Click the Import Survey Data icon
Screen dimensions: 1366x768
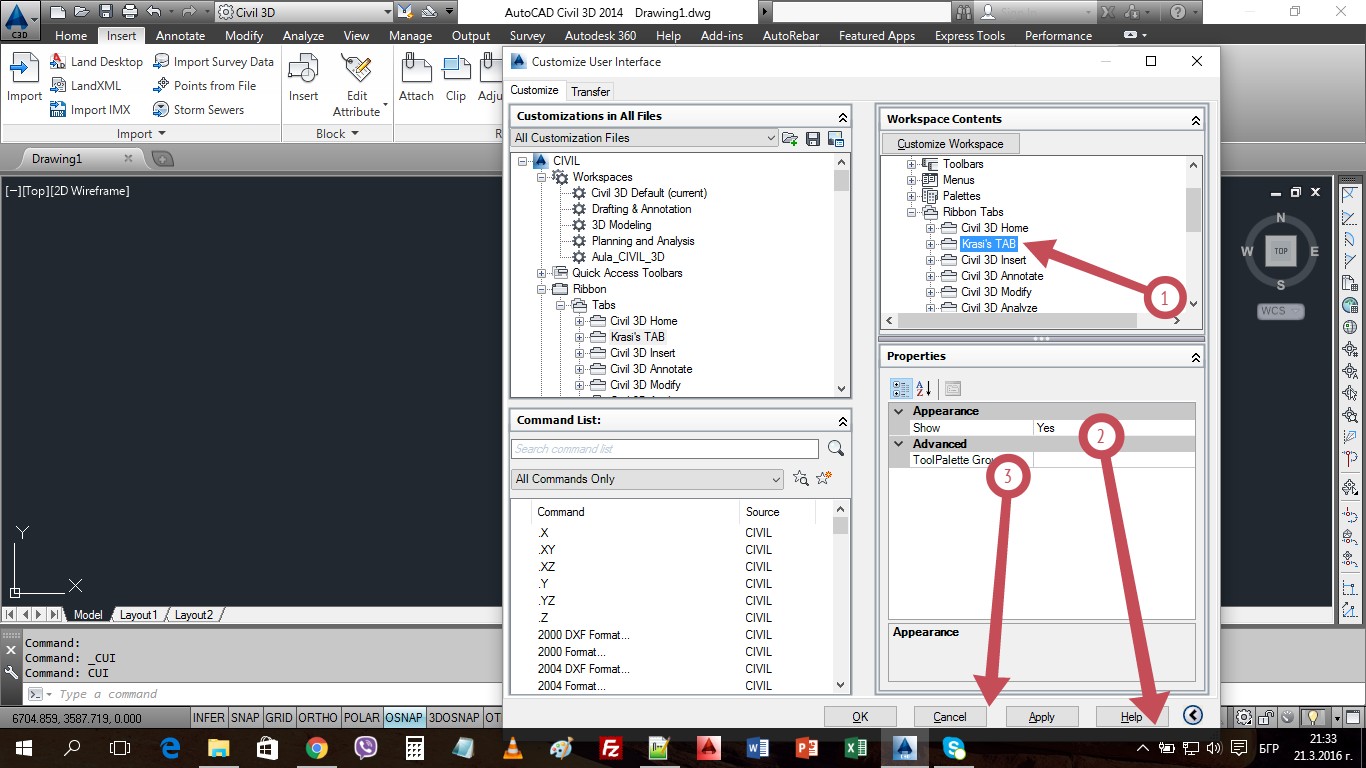point(161,62)
